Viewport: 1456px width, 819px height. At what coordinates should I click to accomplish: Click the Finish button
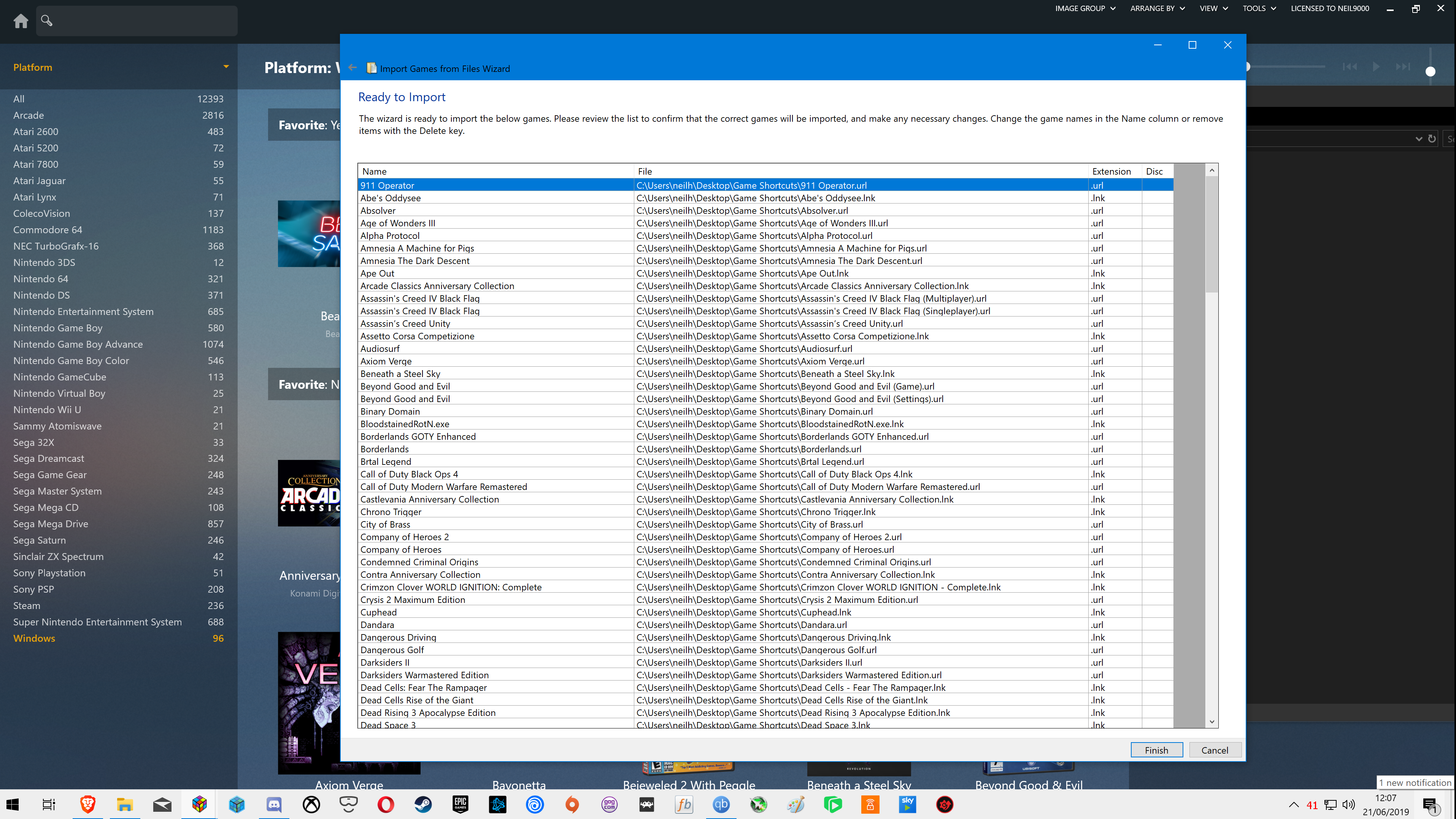(x=1156, y=750)
